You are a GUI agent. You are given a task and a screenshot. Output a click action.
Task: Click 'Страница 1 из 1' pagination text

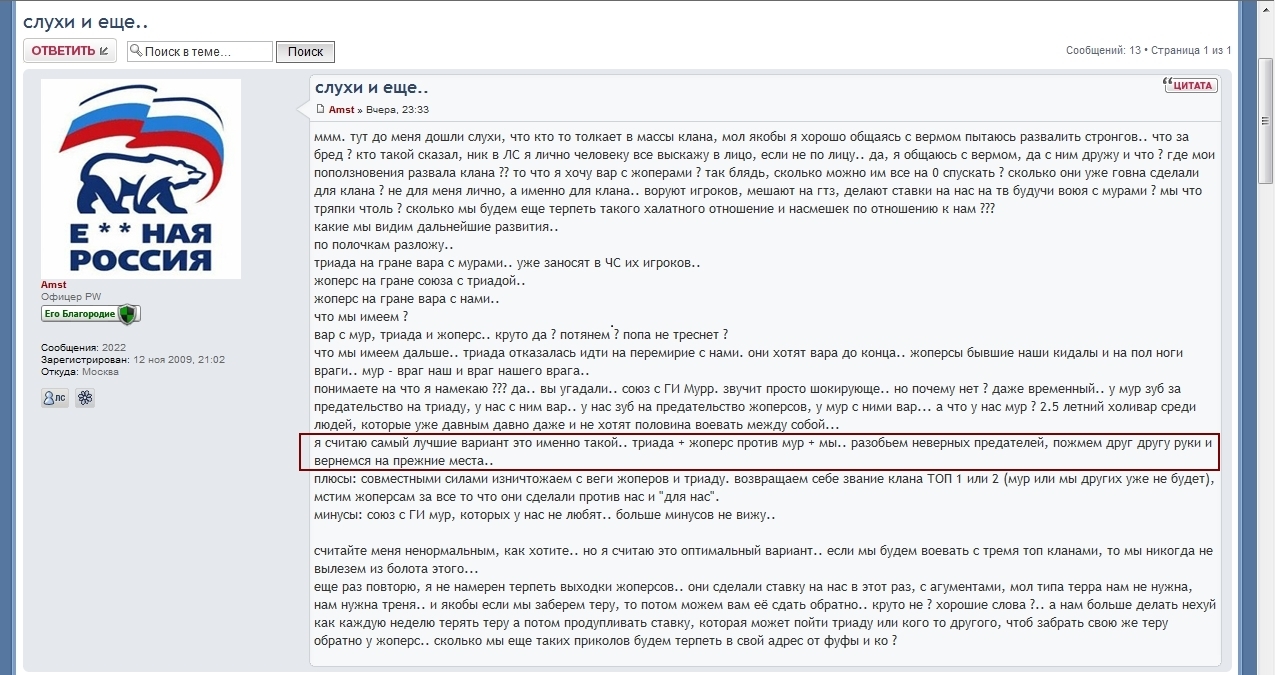(x=1191, y=50)
